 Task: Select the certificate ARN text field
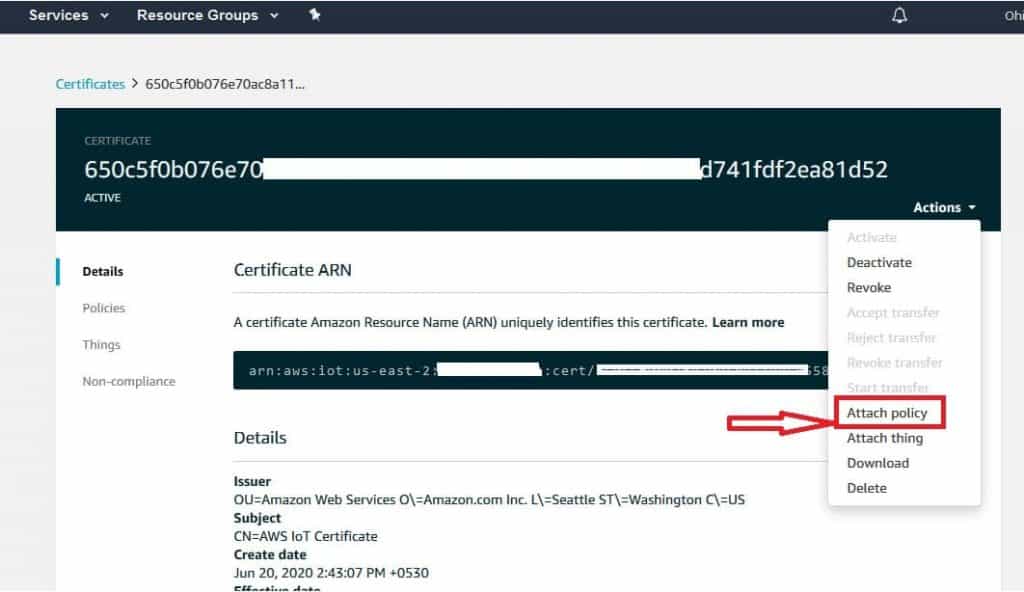click(500, 371)
